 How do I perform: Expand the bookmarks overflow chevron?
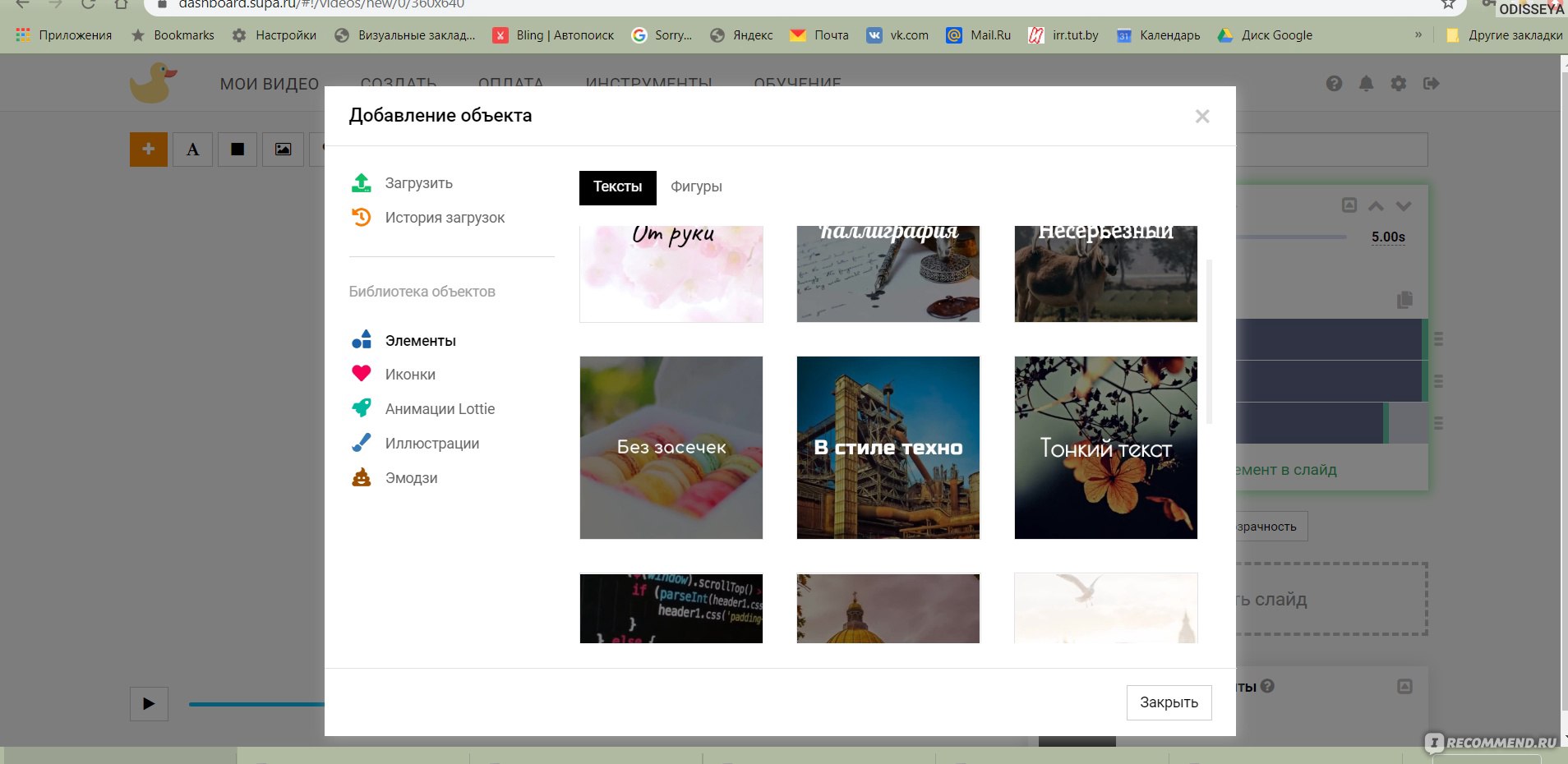[1418, 35]
